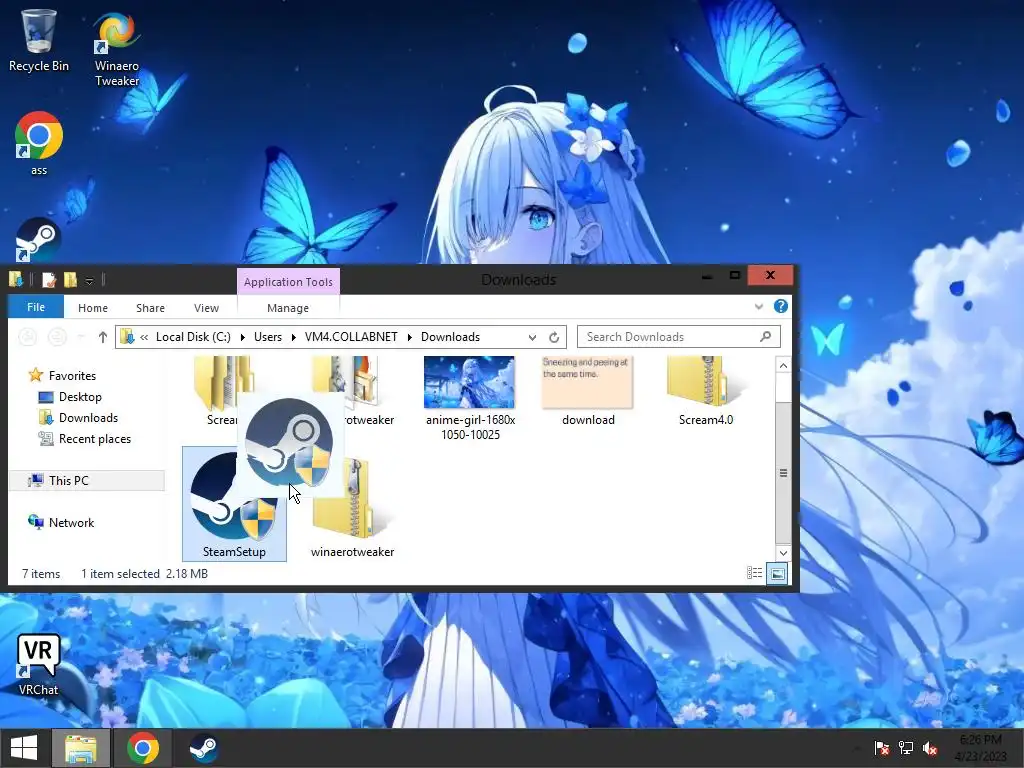Click the search magnifier icon
This screenshot has height=768, width=1024.
click(x=765, y=336)
